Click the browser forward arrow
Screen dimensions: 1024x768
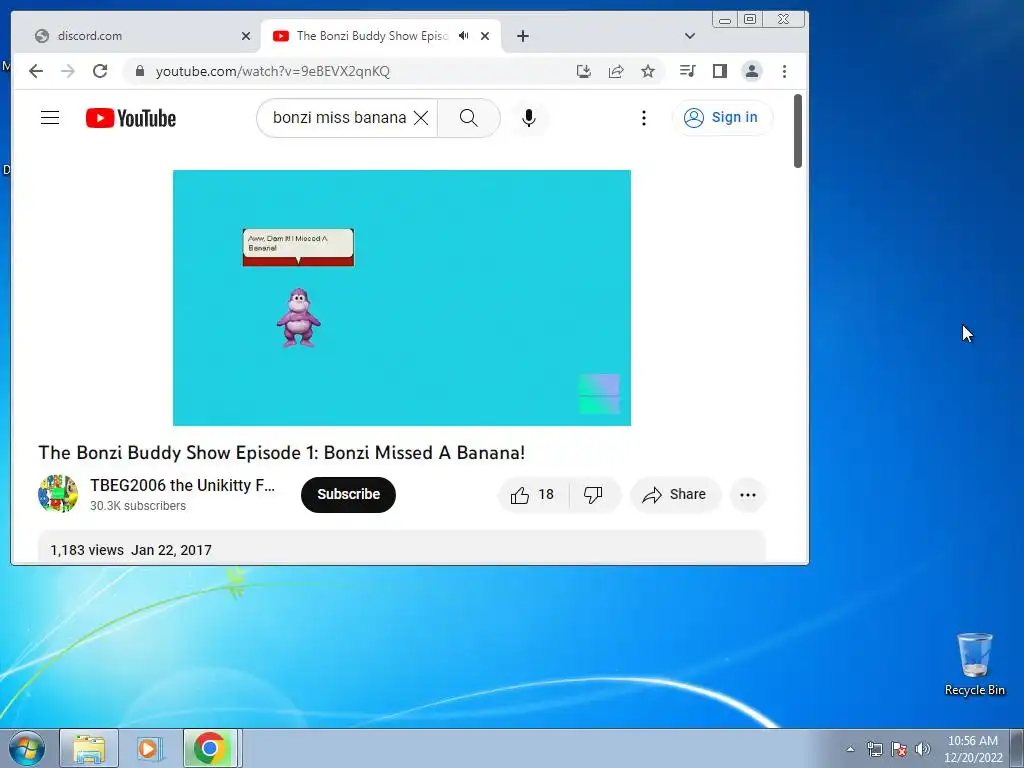click(68, 71)
